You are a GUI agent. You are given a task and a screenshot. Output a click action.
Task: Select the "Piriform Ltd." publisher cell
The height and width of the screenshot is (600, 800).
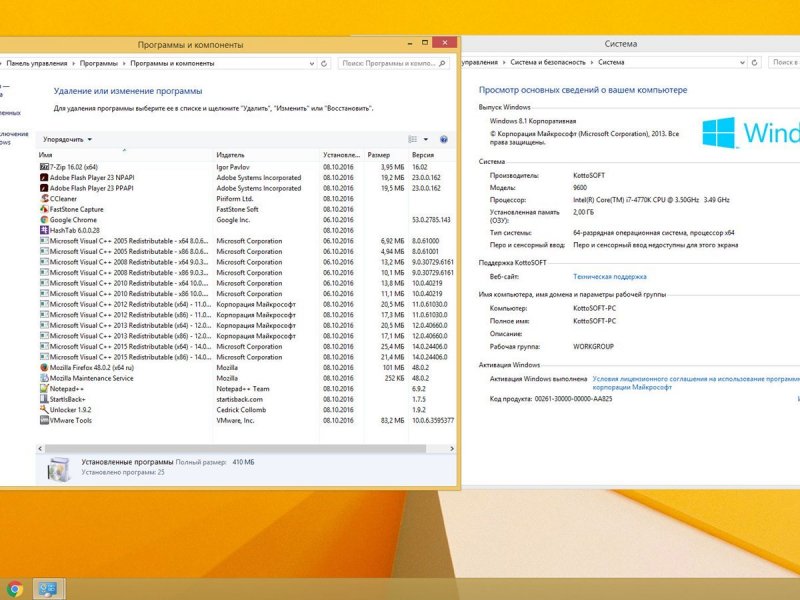tap(235, 198)
